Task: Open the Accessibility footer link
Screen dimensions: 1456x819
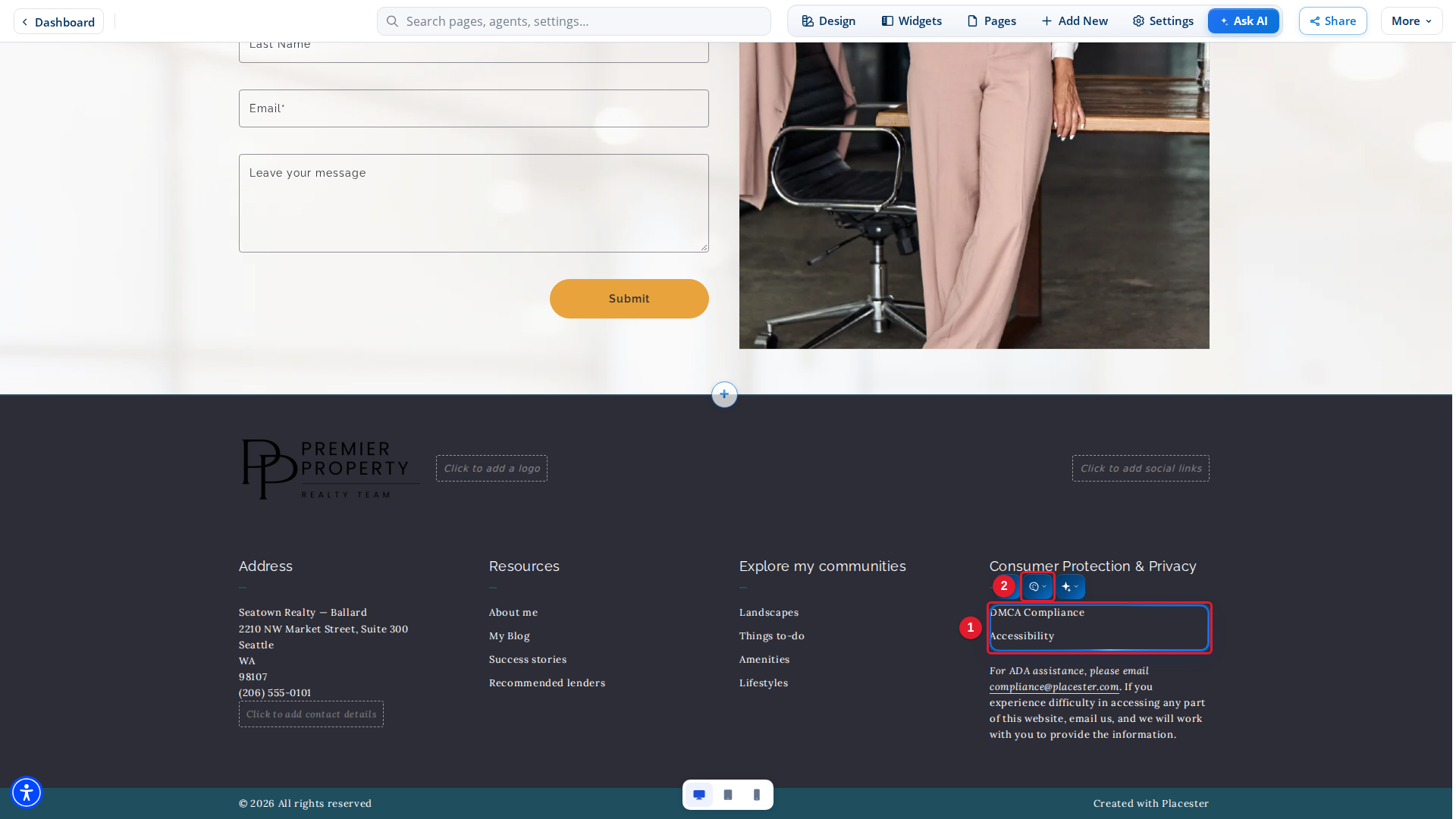Action: 1022,636
